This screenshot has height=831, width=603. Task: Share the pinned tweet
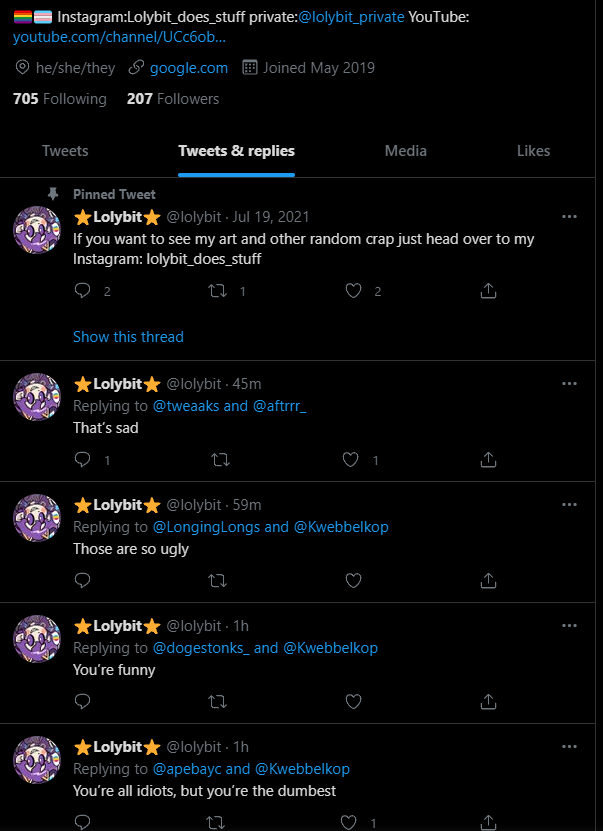(488, 291)
